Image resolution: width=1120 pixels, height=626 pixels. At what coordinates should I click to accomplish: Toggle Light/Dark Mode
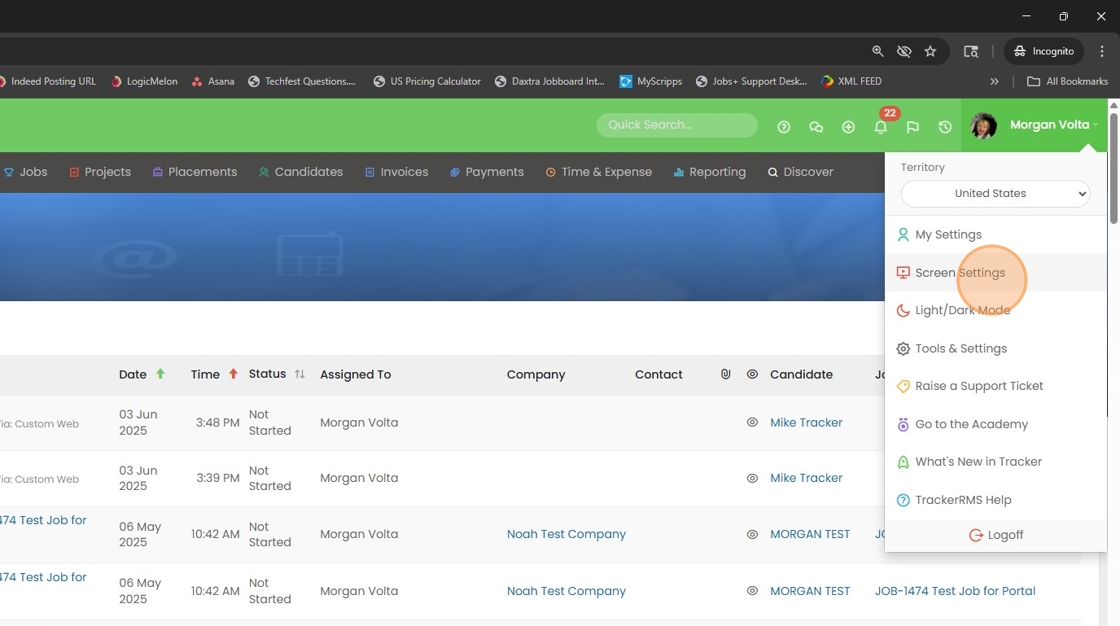pos(996,310)
